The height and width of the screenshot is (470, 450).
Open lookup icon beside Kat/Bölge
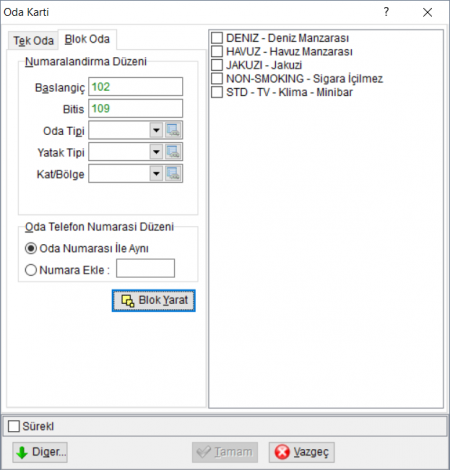[x=173, y=174]
